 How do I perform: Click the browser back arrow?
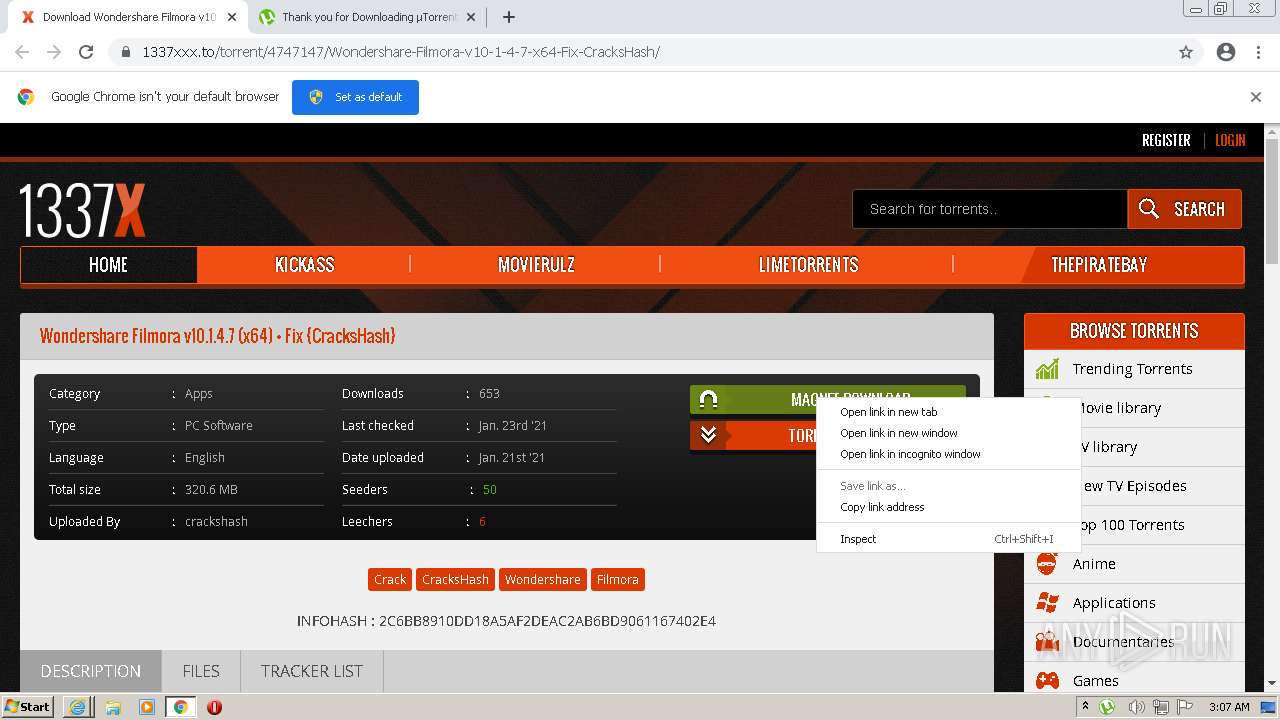click(22, 52)
